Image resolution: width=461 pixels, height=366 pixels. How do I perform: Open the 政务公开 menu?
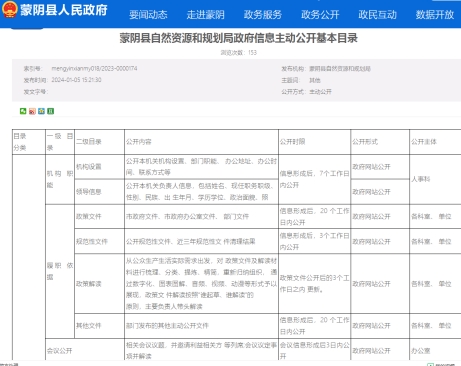pyautogui.click(x=320, y=15)
